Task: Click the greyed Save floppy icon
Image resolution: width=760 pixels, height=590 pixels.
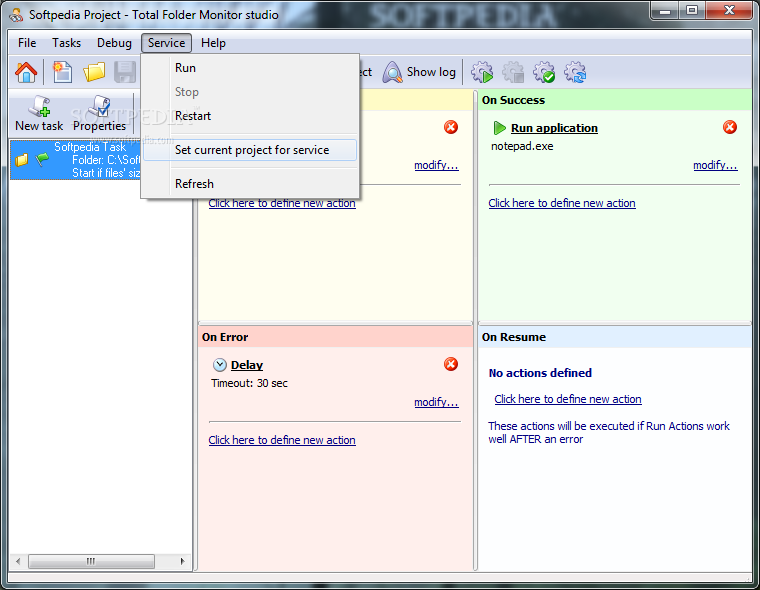Action: [125, 72]
